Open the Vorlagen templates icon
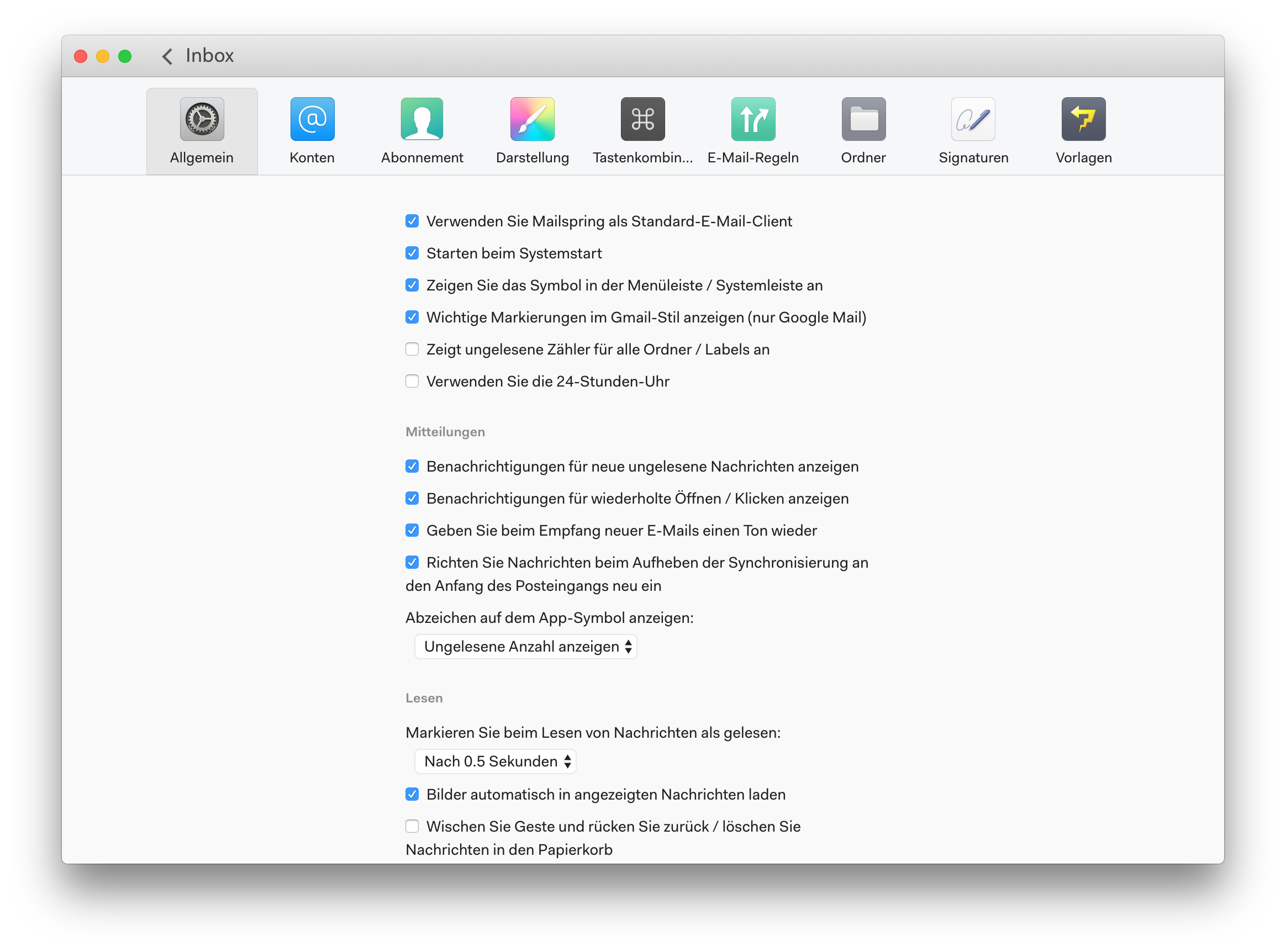The height and width of the screenshot is (952, 1286). [x=1083, y=119]
